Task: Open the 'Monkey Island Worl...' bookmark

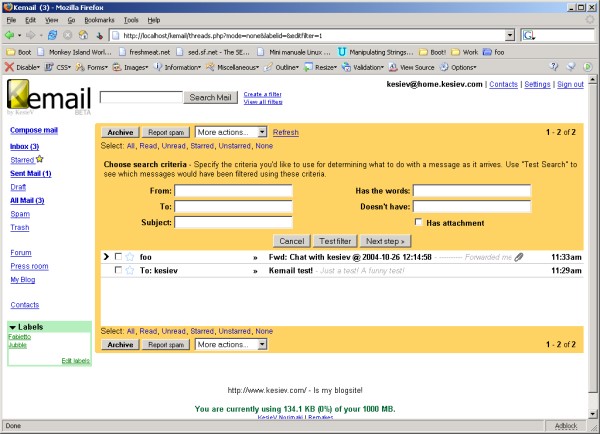Action: 75,52
